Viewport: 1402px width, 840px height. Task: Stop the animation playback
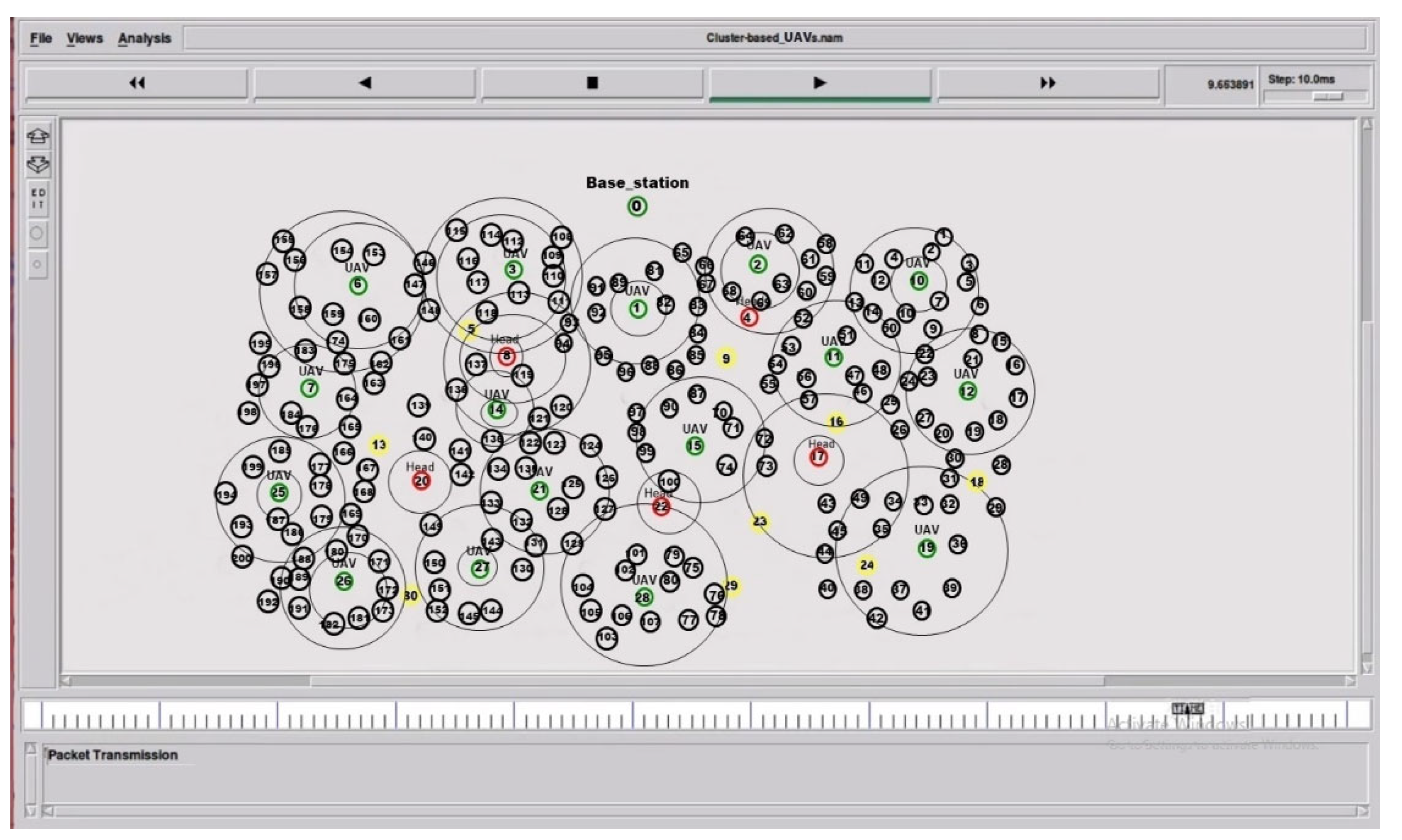(x=592, y=83)
